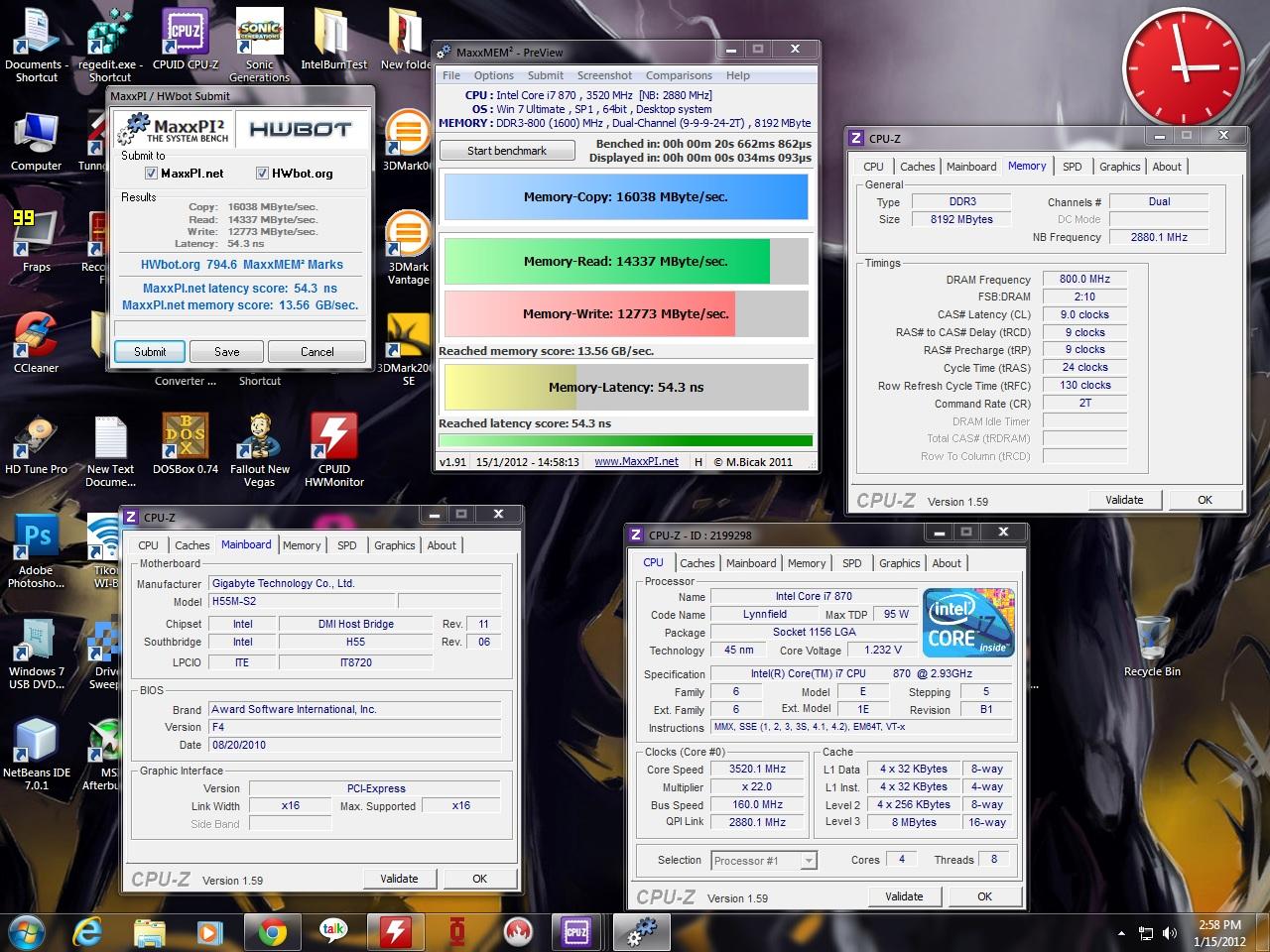Click the Memory-Latency result bar
This screenshot has height=952, width=1270.
626,388
